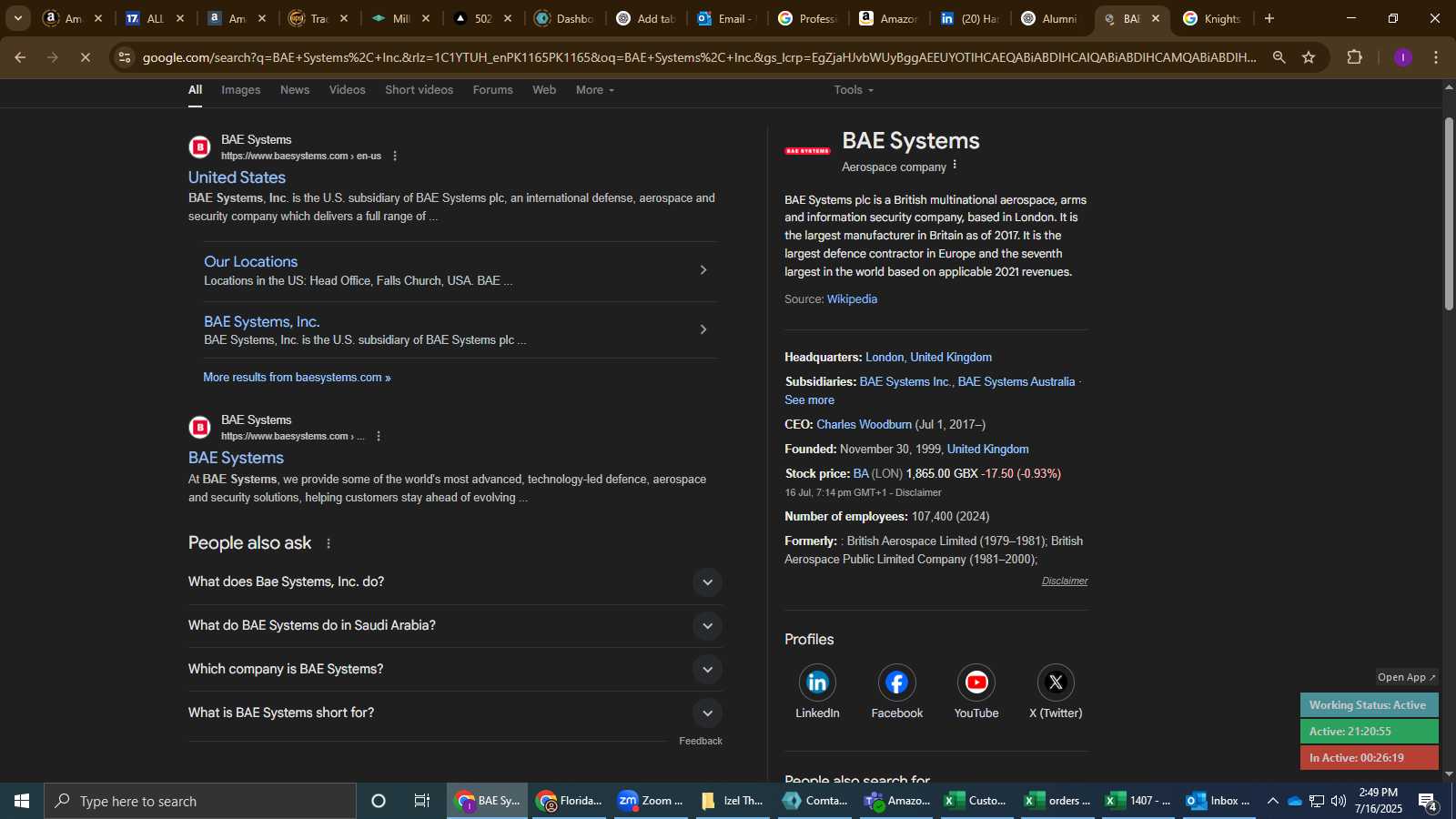Close the active BAE browser tab
1456x819 pixels.
click(x=1156, y=18)
